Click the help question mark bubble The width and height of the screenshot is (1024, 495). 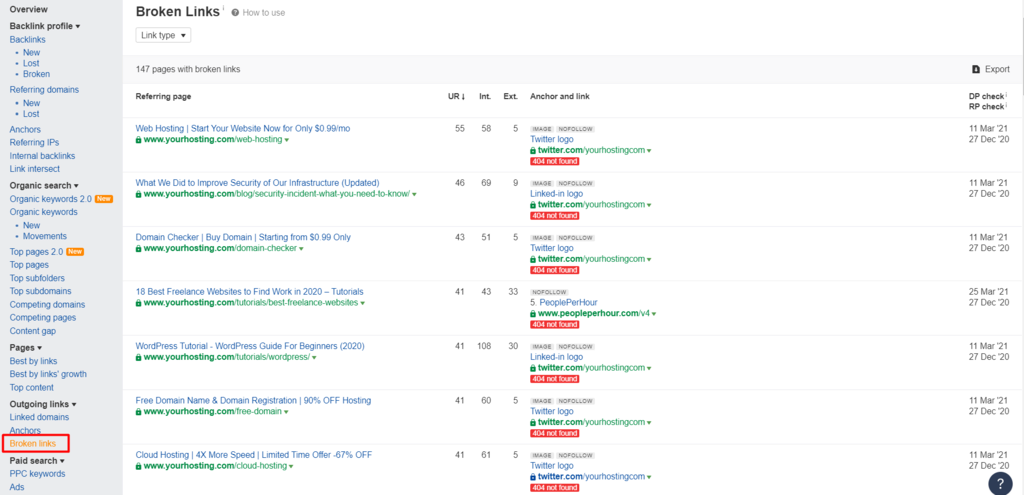click(1000, 483)
